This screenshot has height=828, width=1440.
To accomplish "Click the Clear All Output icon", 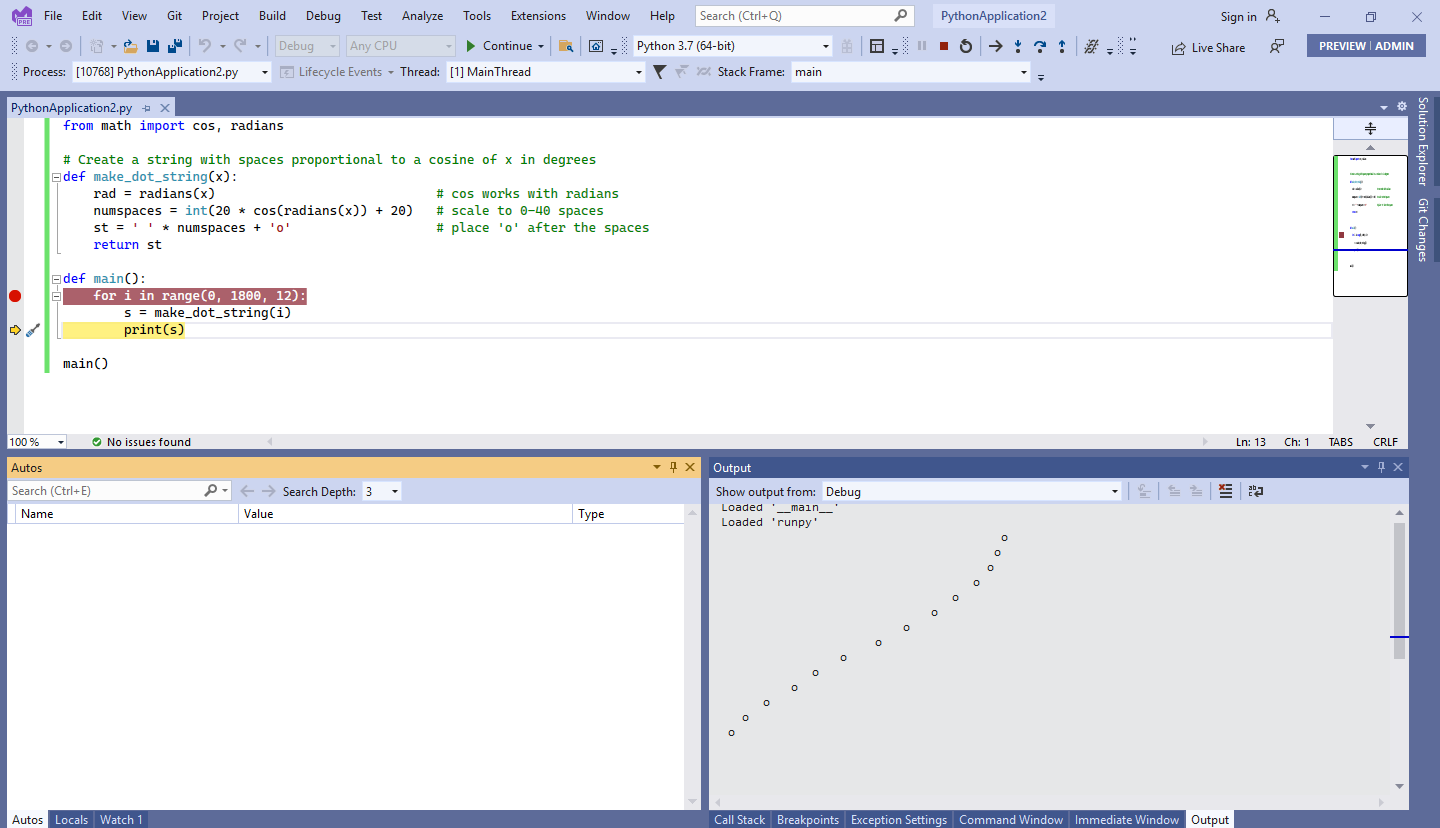I will [x=1225, y=491].
